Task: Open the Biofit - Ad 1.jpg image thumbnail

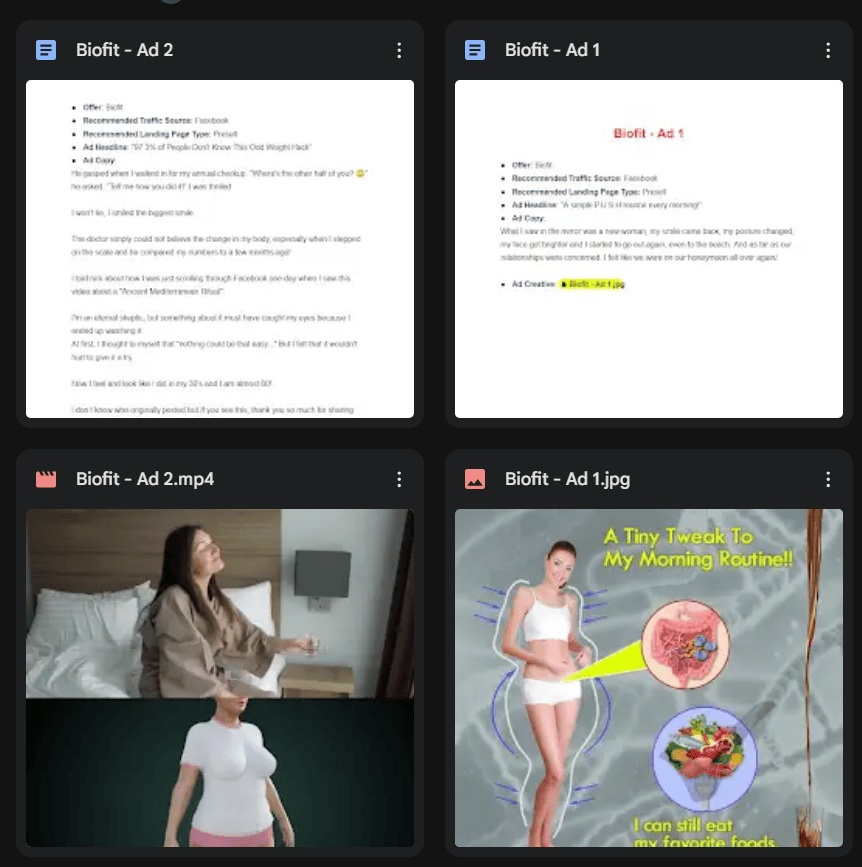Action: coord(649,678)
